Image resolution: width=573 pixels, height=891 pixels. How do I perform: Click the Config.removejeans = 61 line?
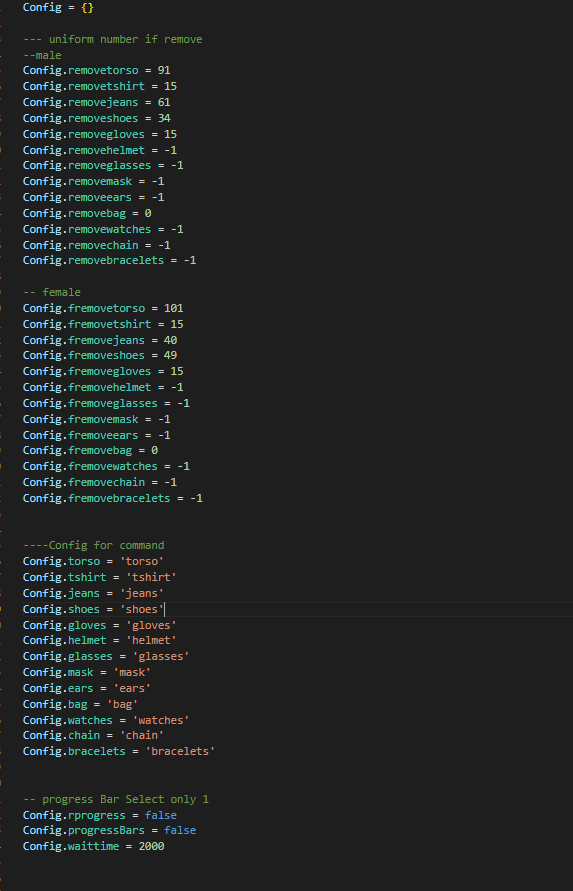click(97, 102)
